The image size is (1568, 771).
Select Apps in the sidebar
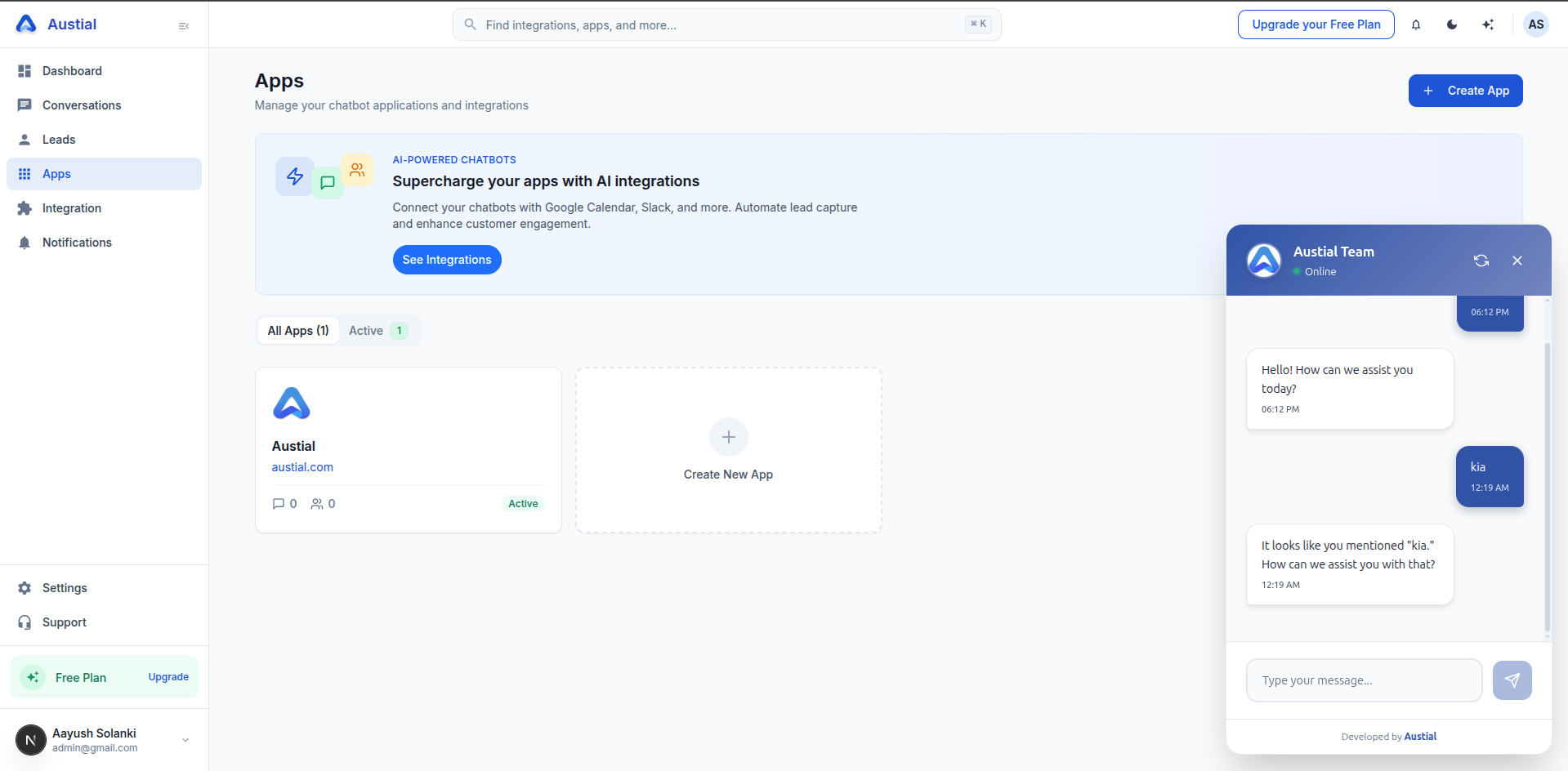[104, 174]
